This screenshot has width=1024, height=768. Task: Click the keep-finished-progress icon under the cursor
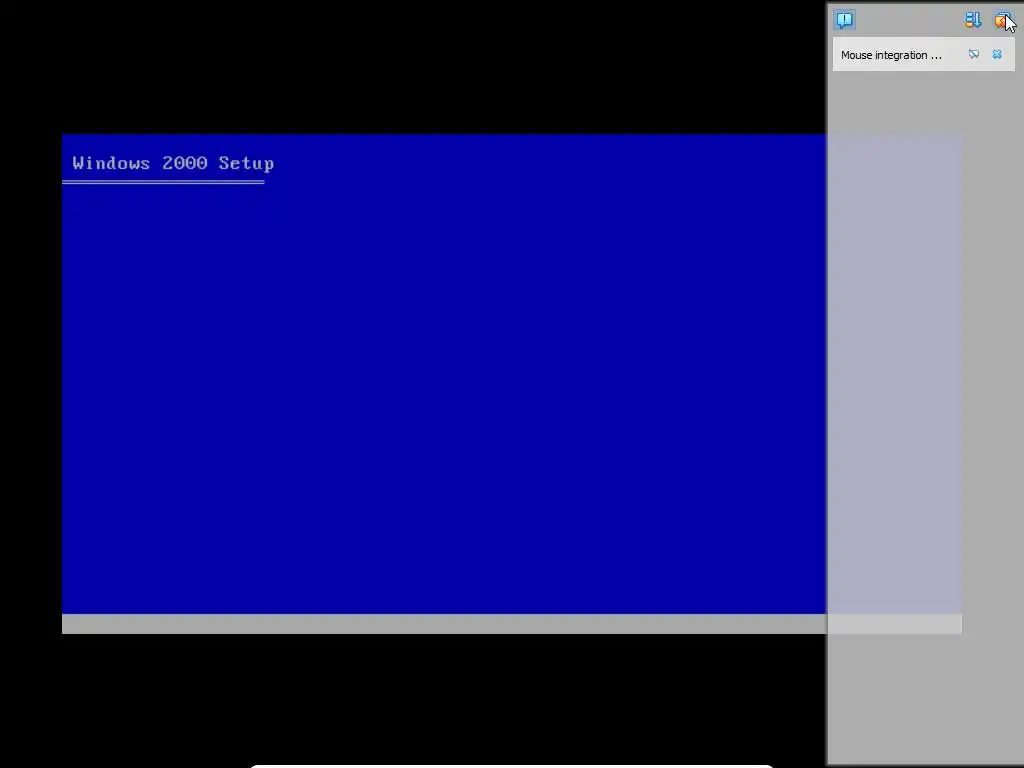click(1002, 20)
